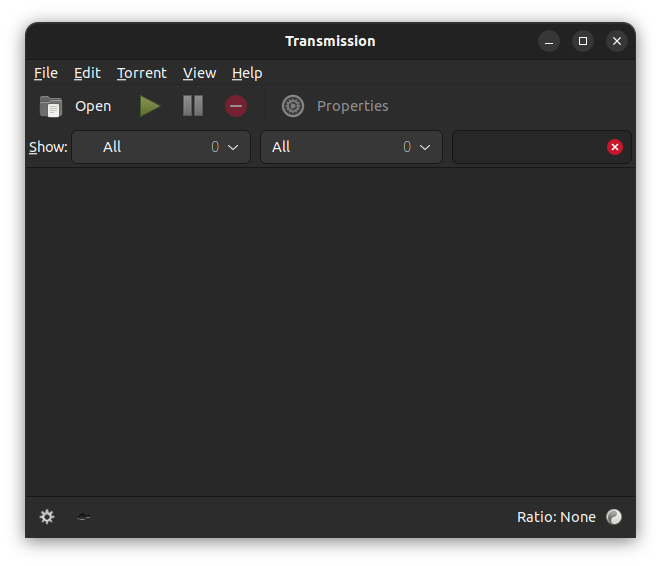This screenshot has height=566, width=661.
Task: Clear the filter text with red X
Action: tap(615, 147)
